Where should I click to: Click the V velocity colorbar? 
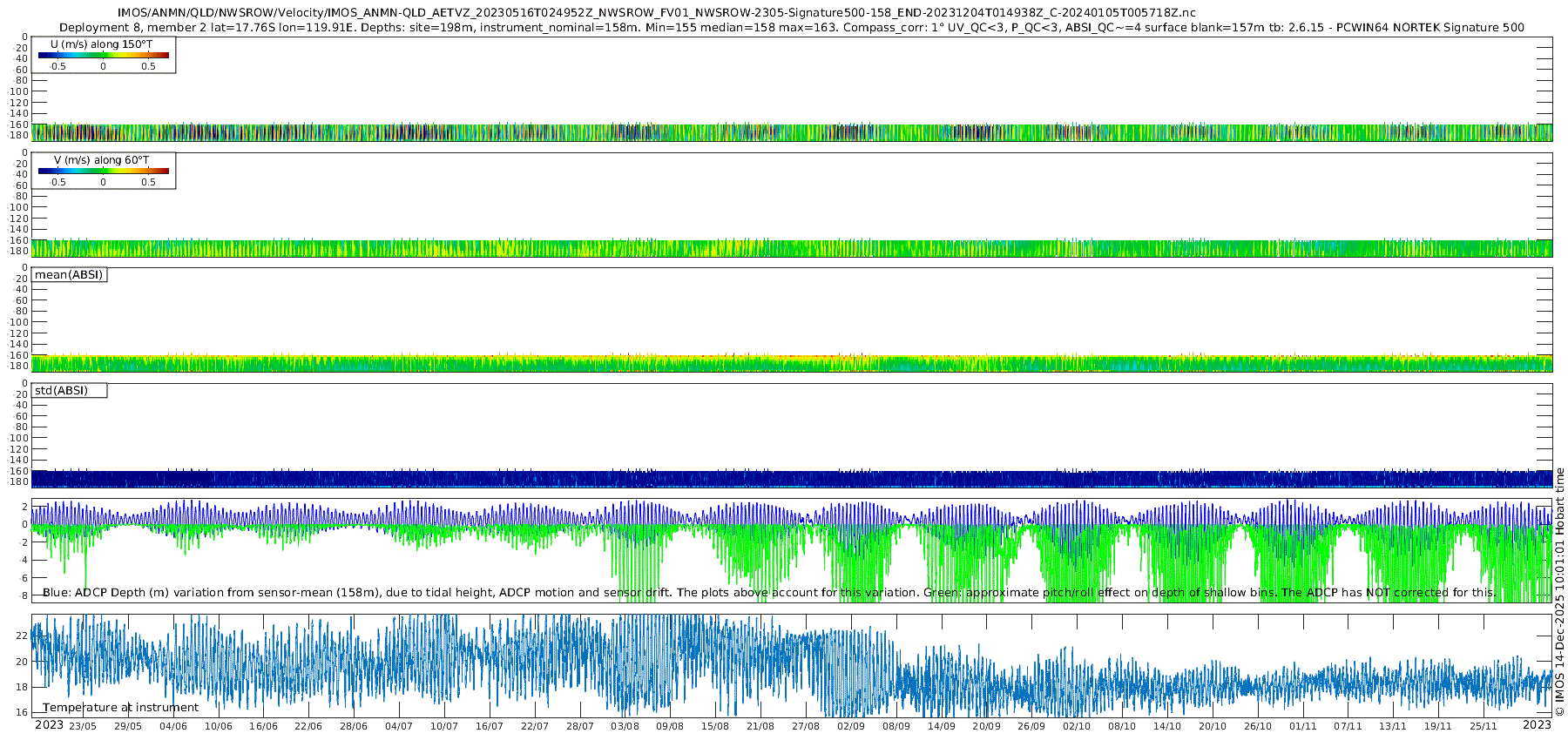point(103,172)
